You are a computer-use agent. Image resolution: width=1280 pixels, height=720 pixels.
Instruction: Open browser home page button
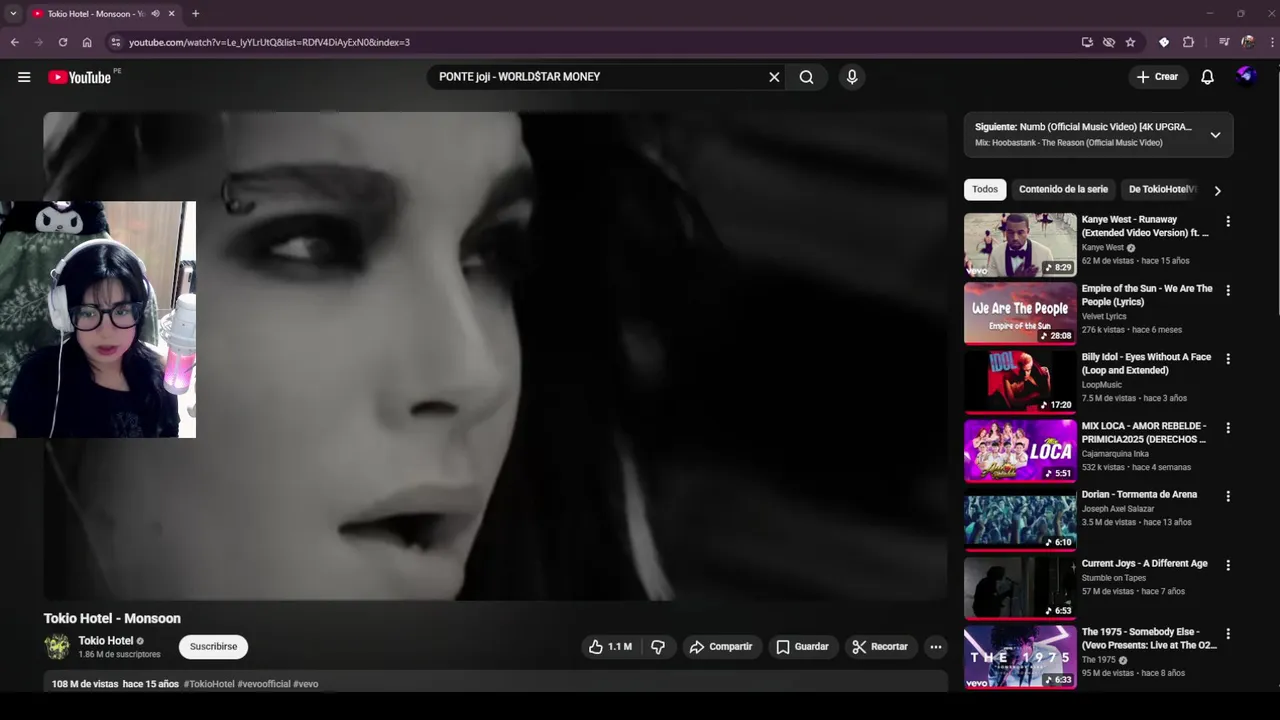click(x=87, y=42)
